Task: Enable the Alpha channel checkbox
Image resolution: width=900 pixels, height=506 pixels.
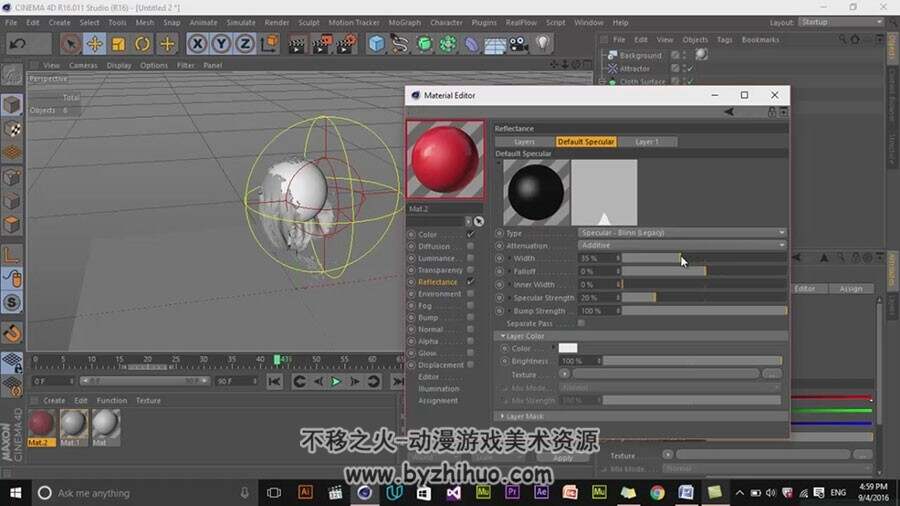Action: [x=471, y=341]
